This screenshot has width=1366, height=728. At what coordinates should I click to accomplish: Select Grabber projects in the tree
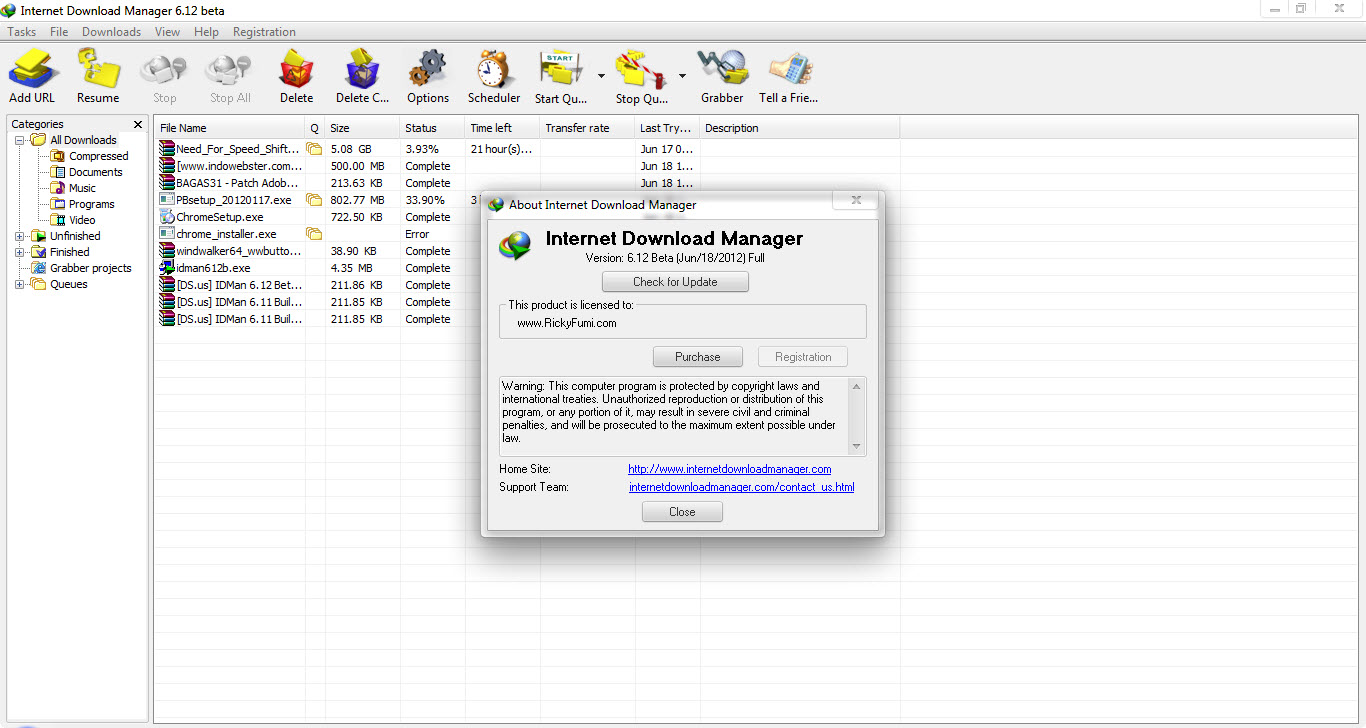point(90,268)
